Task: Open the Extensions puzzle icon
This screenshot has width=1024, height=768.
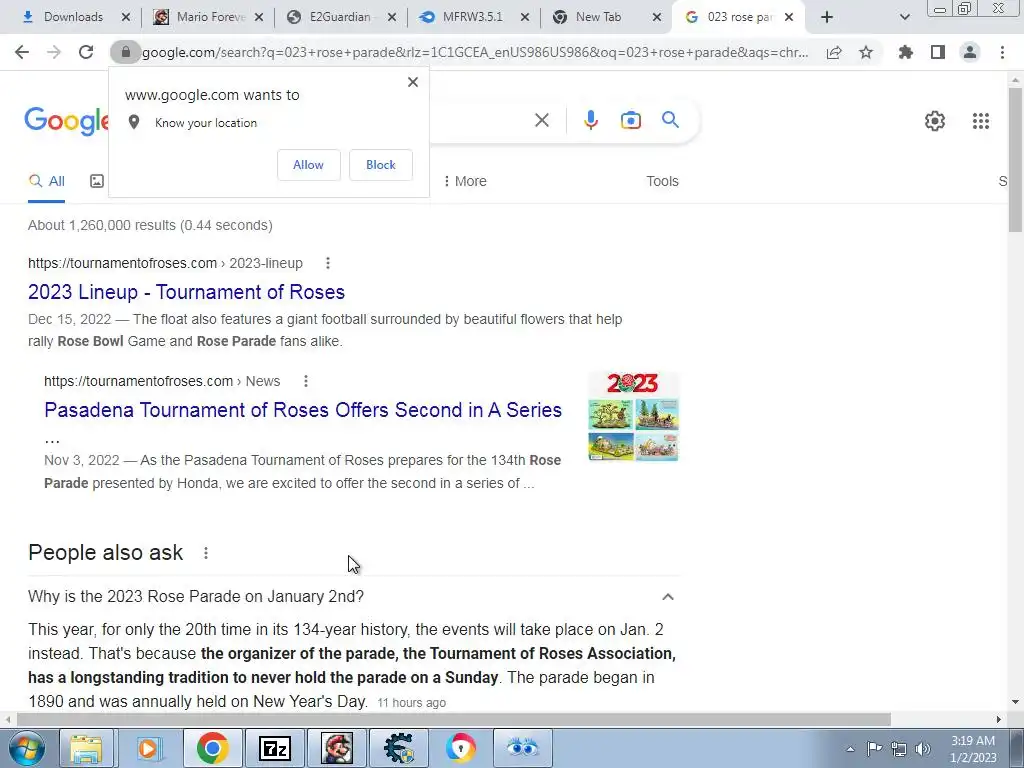Action: pos(906,52)
